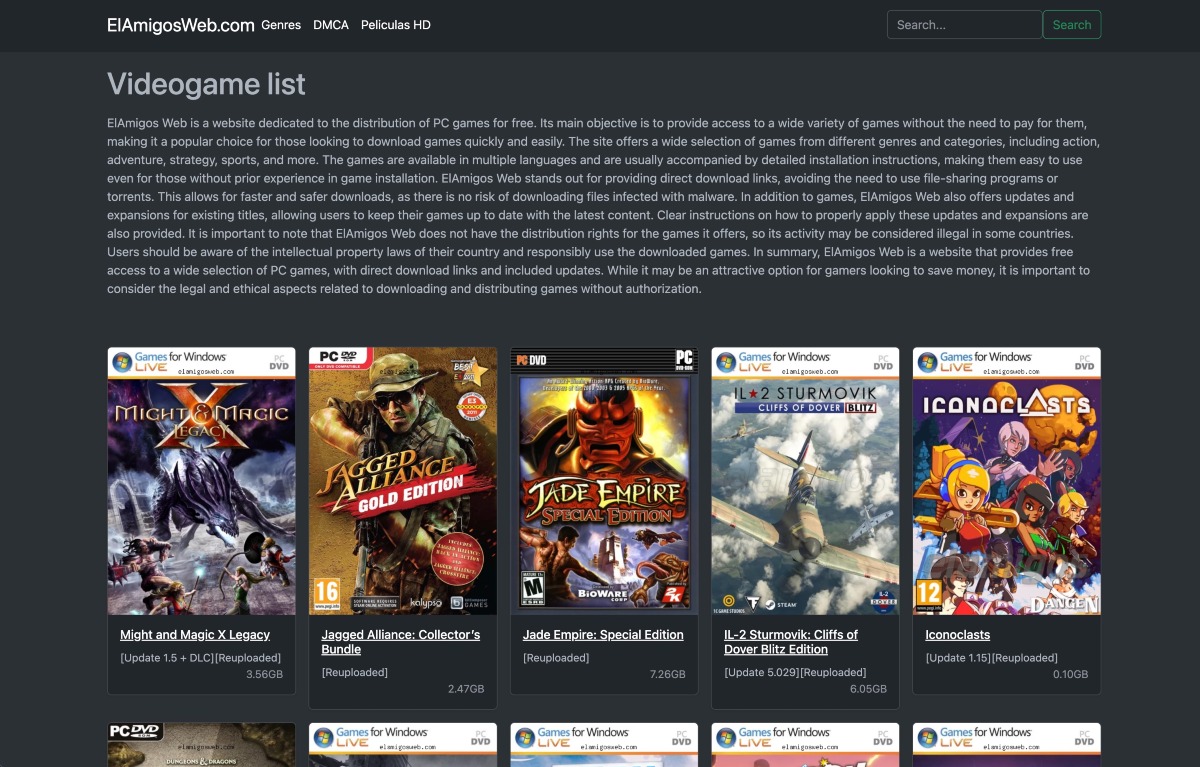Click the IL-2 Sturmovik cover art
The height and width of the screenshot is (767, 1200).
(805, 481)
